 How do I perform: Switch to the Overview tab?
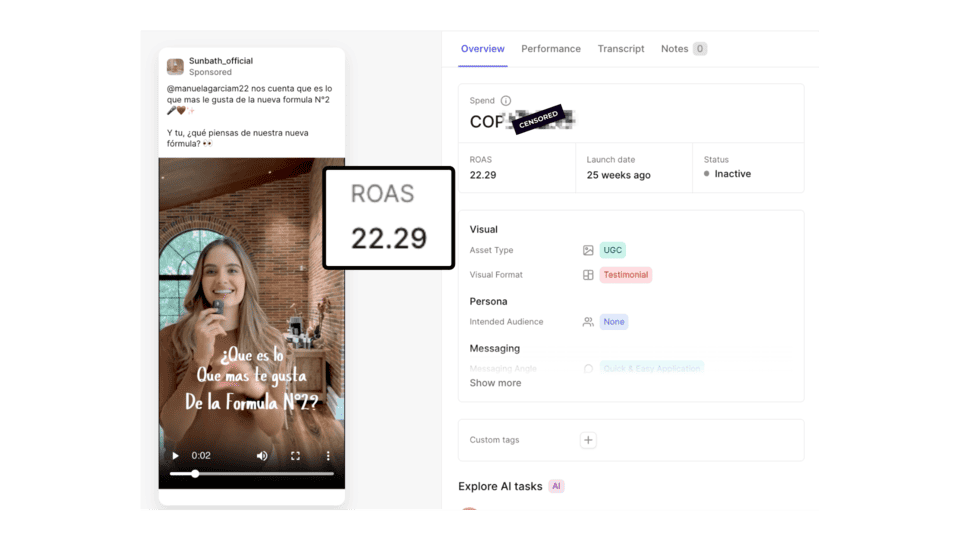coord(482,48)
